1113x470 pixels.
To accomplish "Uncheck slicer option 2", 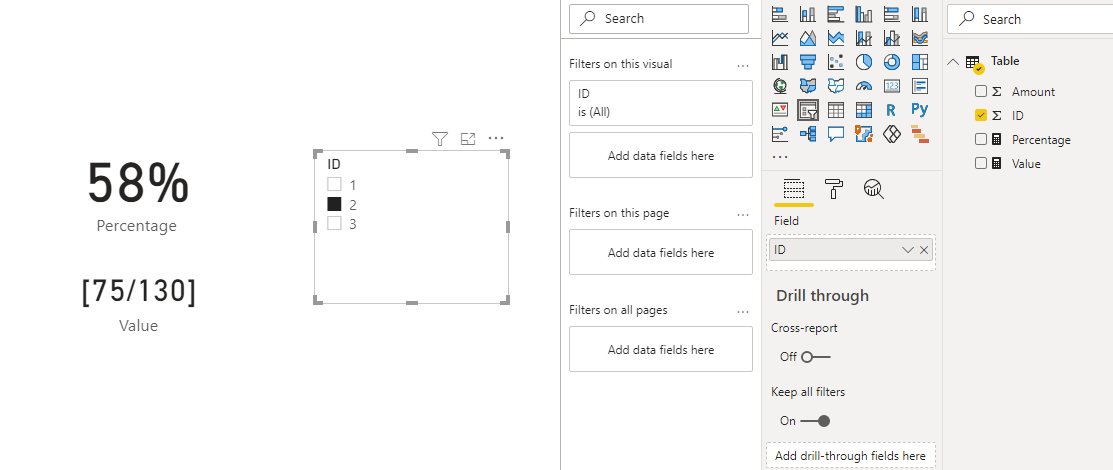I will click(x=334, y=204).
